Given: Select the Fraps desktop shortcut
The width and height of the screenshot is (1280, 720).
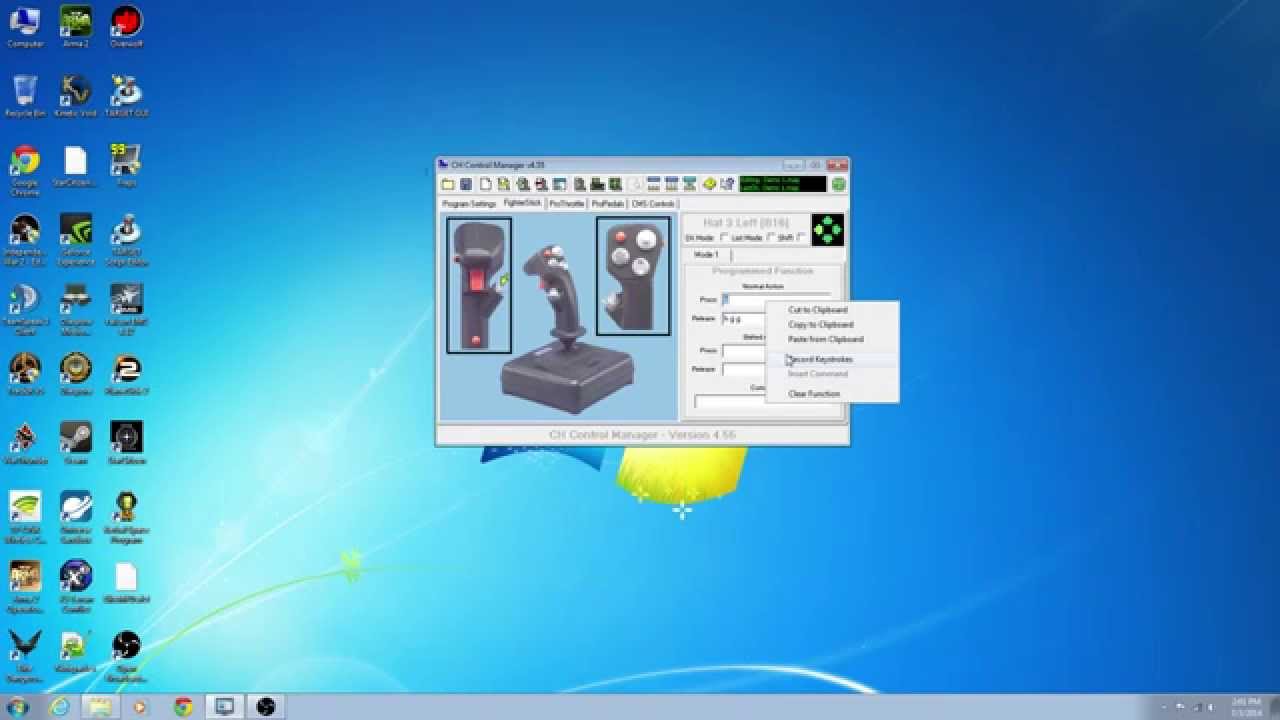Looking at the screenshot, I should tap(126, 166).
